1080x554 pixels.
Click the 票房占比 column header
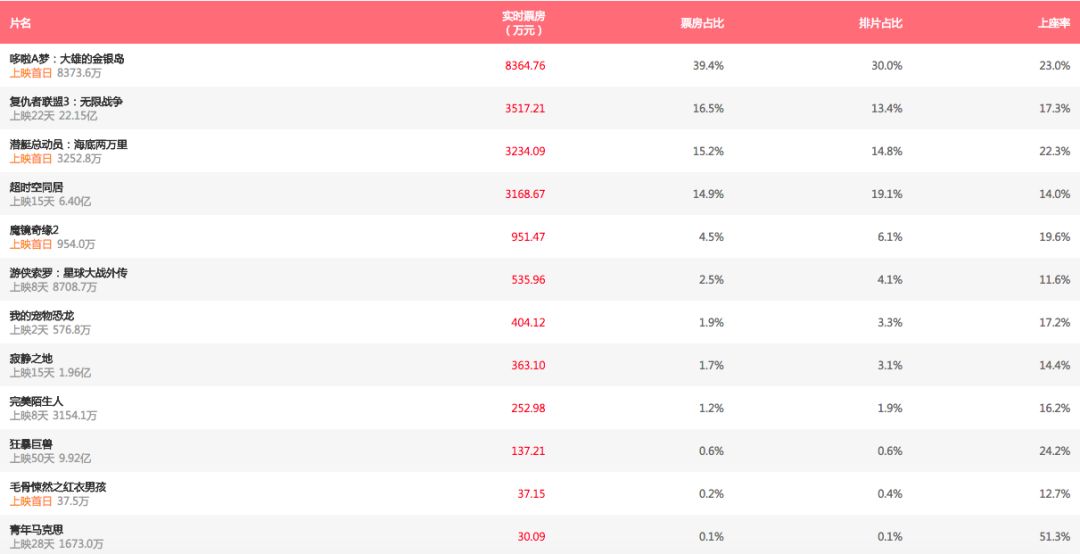[702, 23]
